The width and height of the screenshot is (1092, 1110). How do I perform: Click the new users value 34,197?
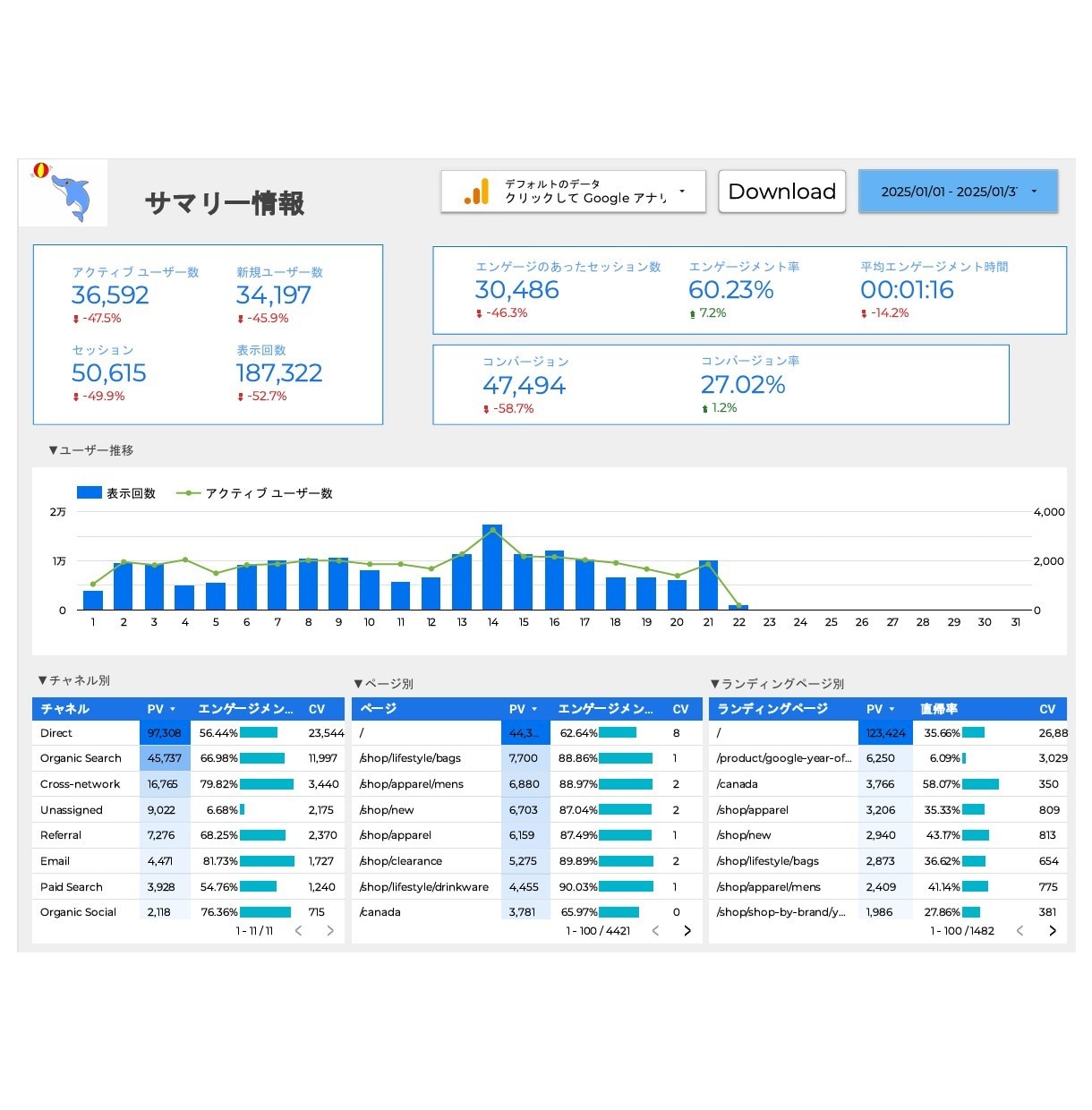pos(274,295)
